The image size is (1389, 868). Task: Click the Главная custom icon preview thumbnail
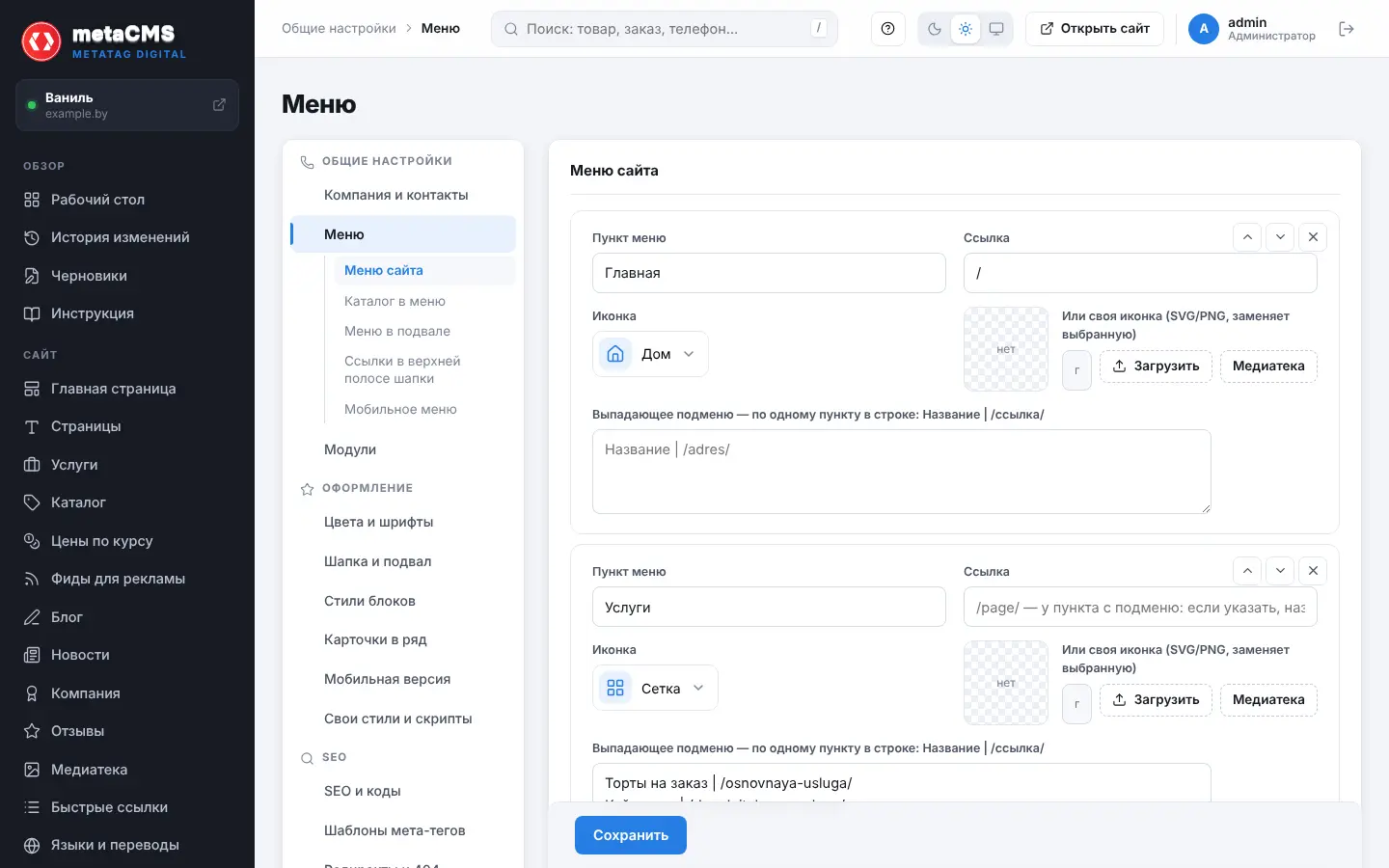[1006, 349]
